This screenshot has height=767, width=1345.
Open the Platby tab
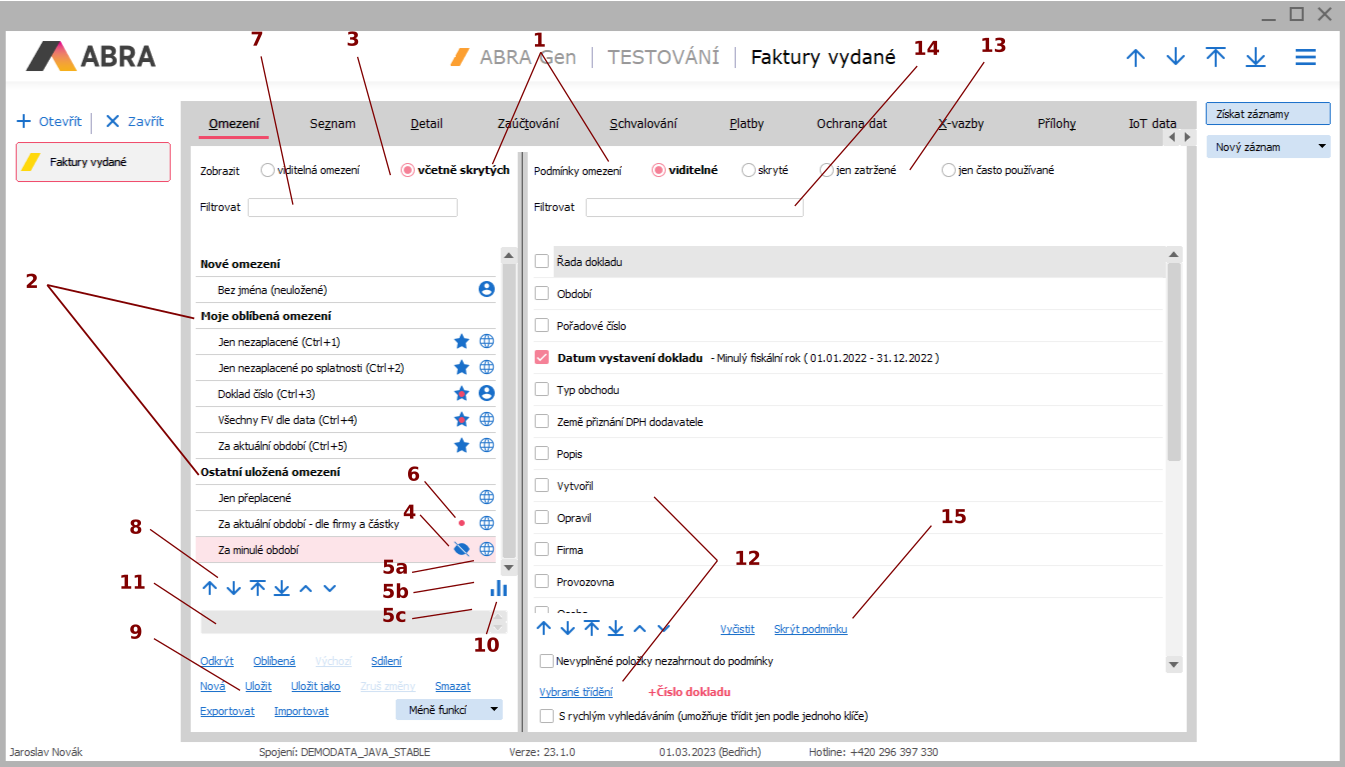coord(746,124)
